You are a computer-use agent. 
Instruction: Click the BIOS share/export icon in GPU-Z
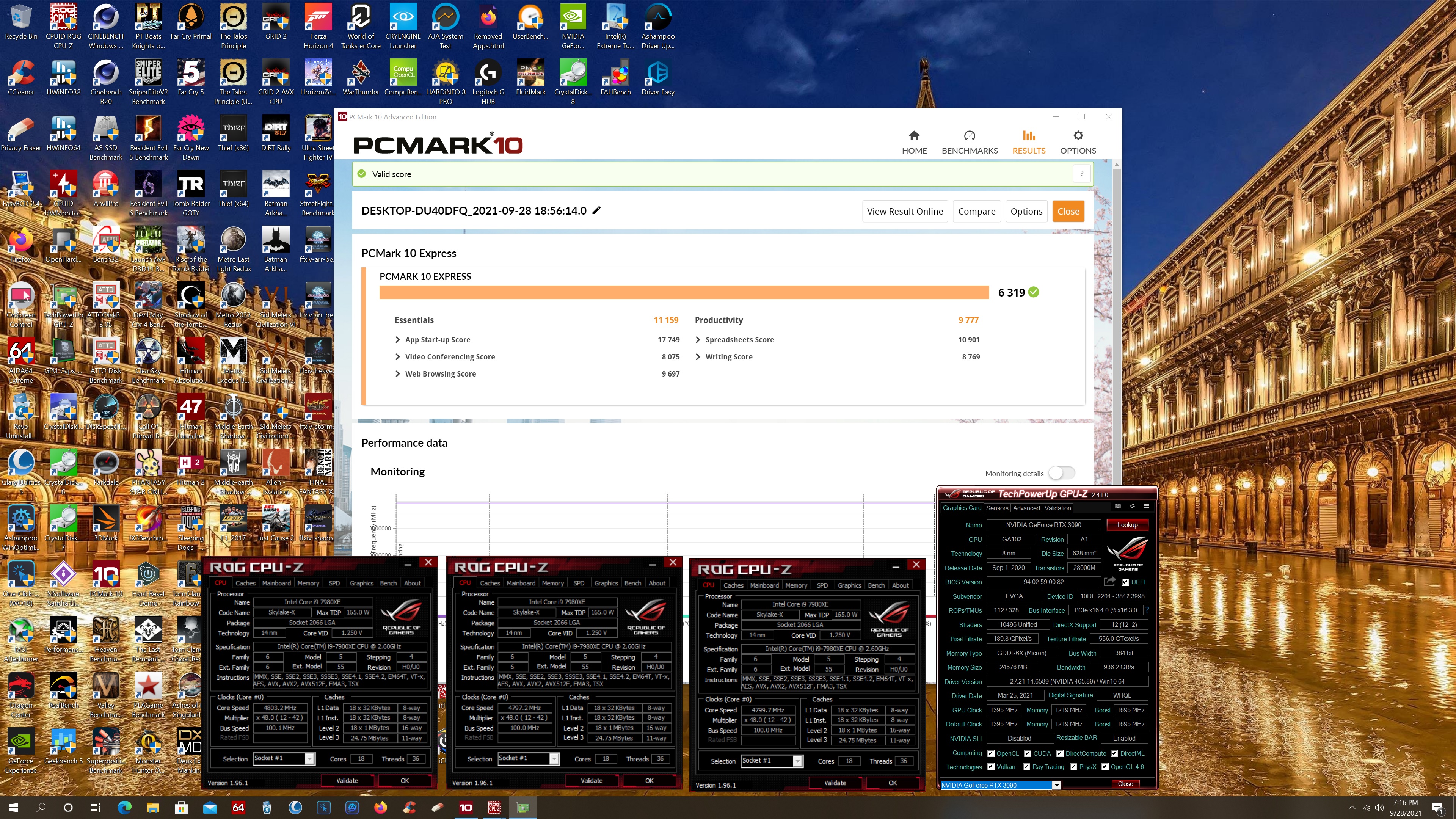1109,582
